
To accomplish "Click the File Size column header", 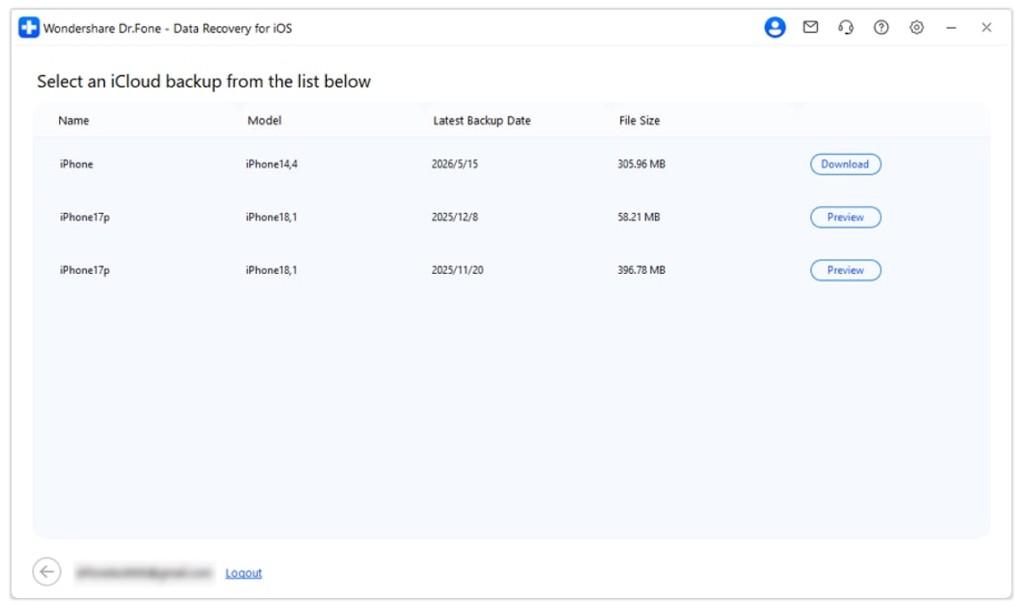I will pos(639,120).
